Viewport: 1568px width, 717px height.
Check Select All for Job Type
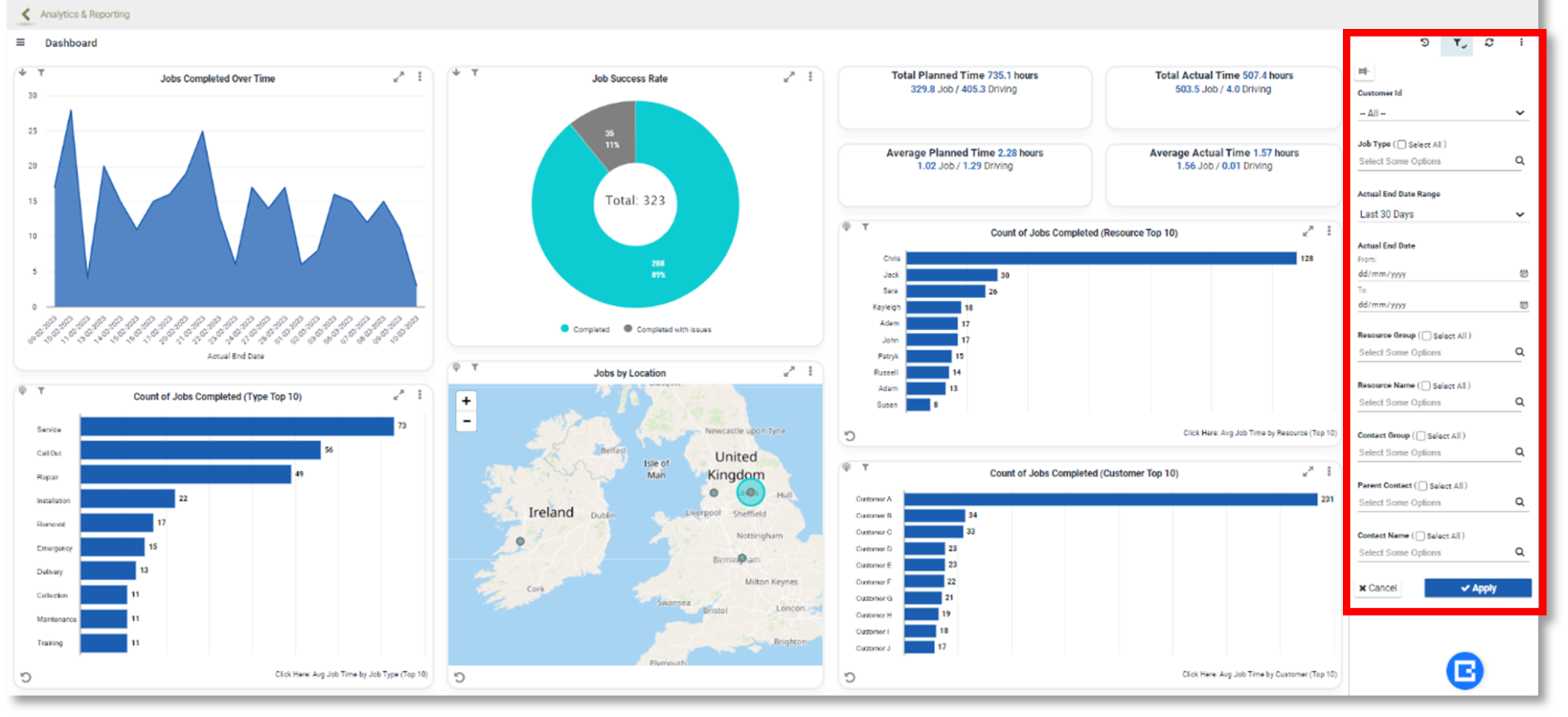click(1402, 144)
